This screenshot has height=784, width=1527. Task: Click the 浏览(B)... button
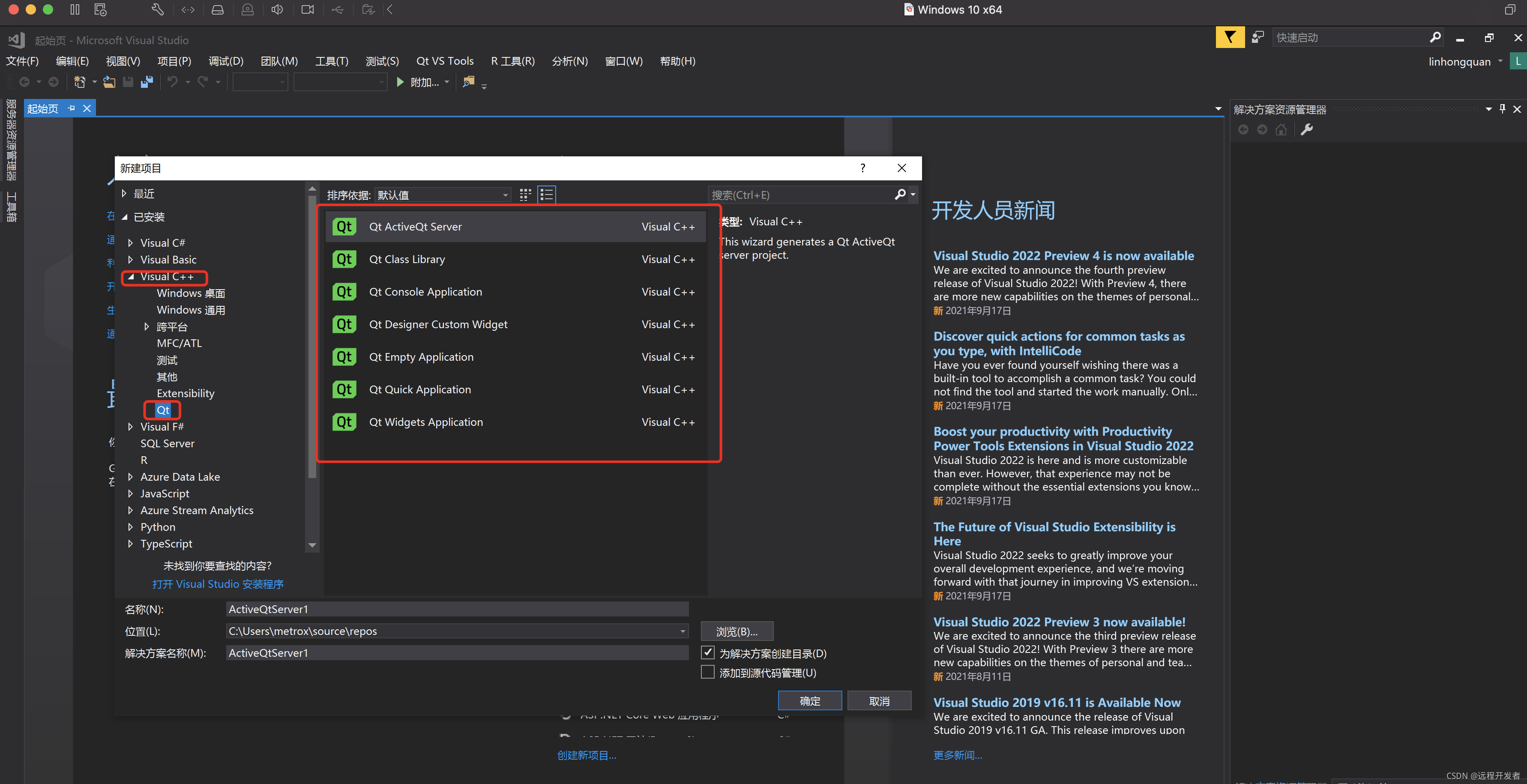click(737, 632)
